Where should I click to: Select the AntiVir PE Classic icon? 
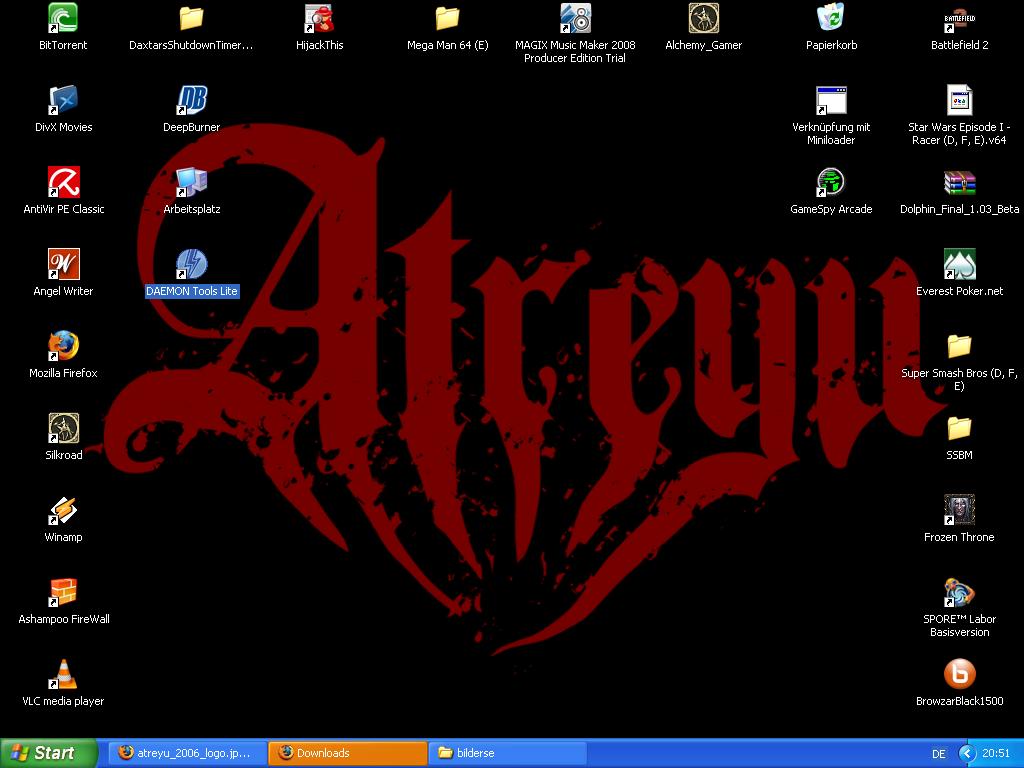(63, 183)
